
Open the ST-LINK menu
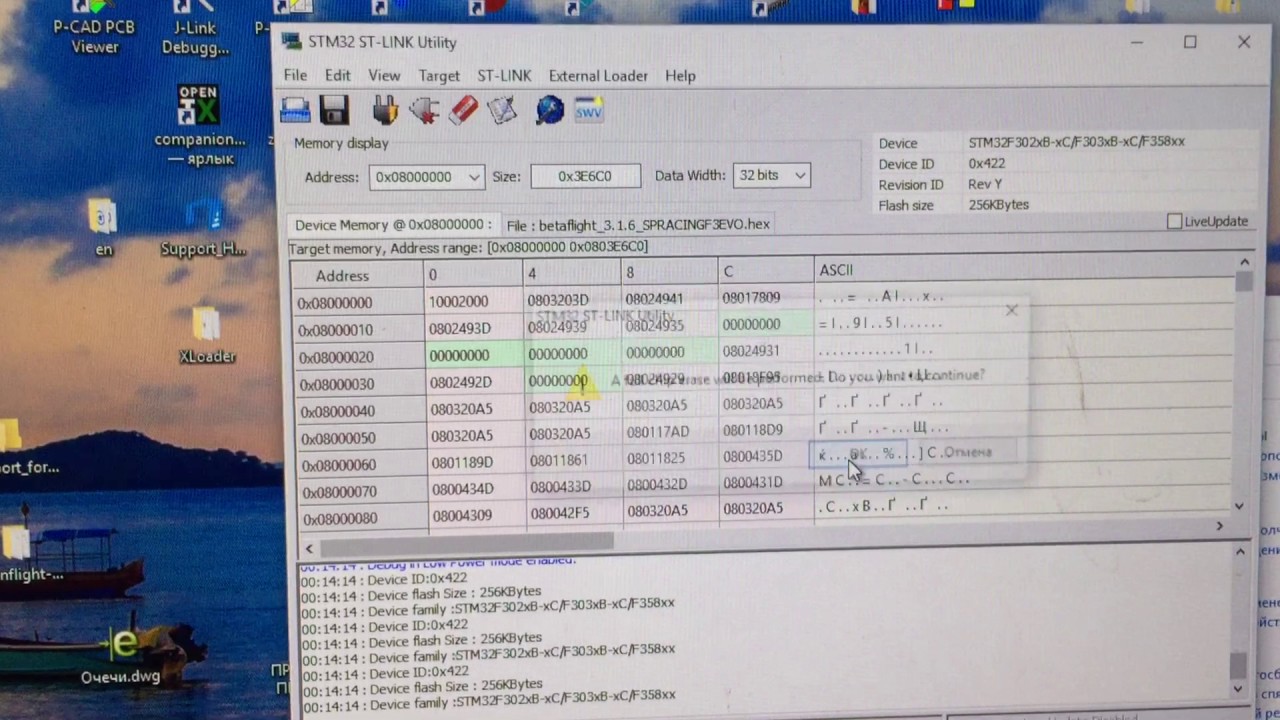(x=504, y=76)
